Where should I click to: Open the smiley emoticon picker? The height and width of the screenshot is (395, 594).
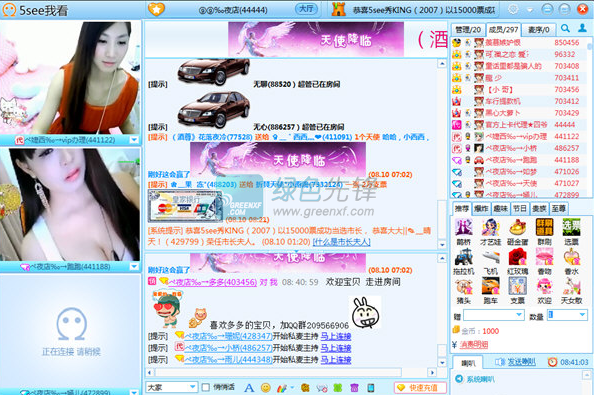[266, 387]
